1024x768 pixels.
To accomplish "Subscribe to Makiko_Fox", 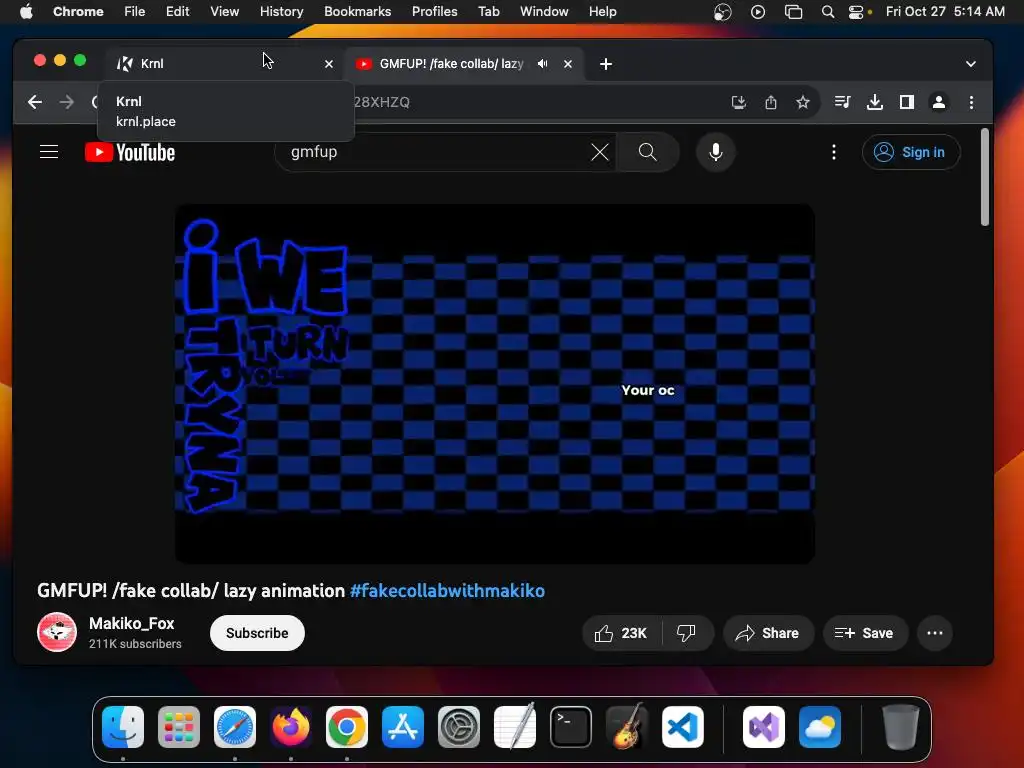I will pyautogui.click(x=257, y=633).
